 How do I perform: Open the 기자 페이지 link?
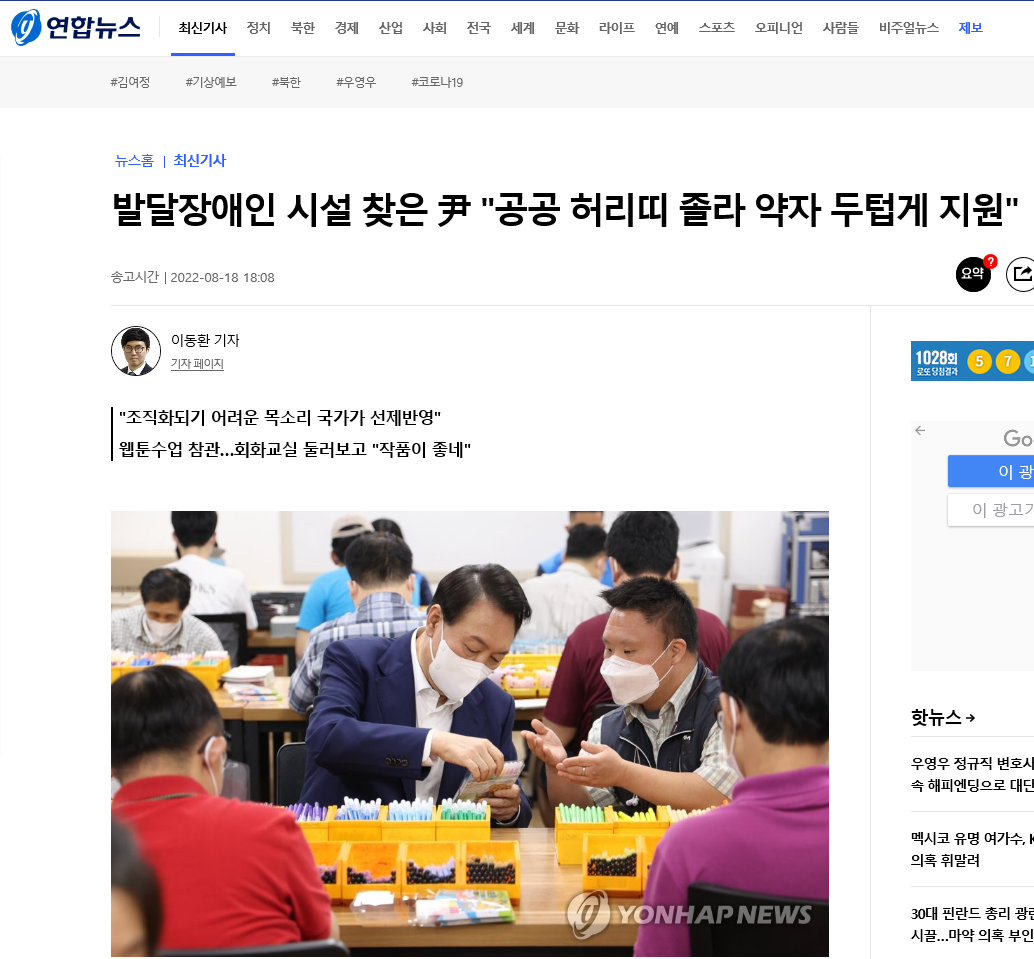[197, 363]
